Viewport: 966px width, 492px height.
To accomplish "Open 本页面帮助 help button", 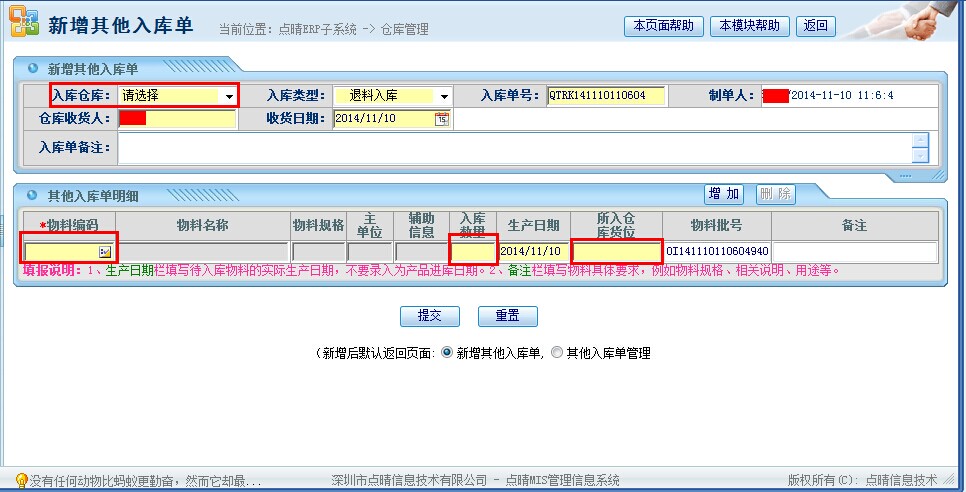I will (663, 26).
